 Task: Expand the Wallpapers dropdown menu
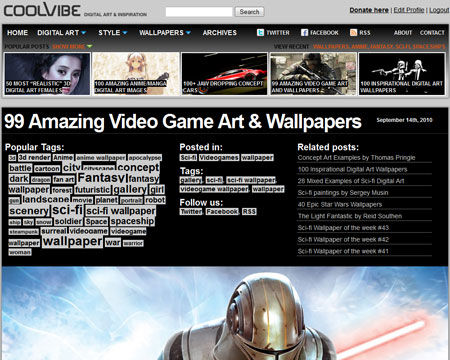tap(165, 33)
